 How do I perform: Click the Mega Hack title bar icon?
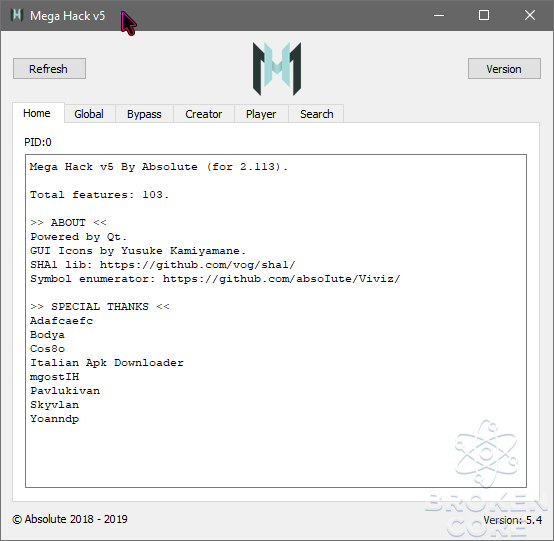[x=17, y=16]
